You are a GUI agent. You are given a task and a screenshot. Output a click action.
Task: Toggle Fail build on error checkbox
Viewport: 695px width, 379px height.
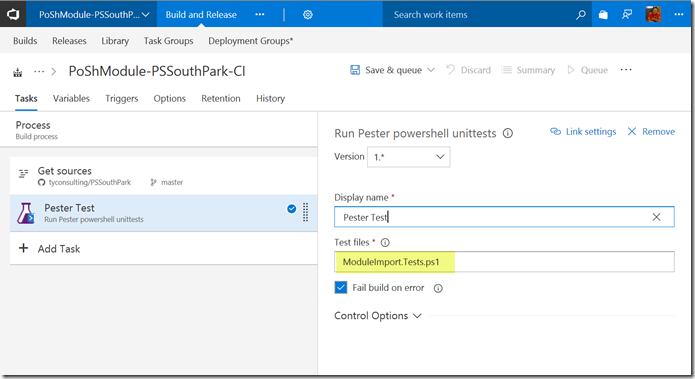pos(340,288)
